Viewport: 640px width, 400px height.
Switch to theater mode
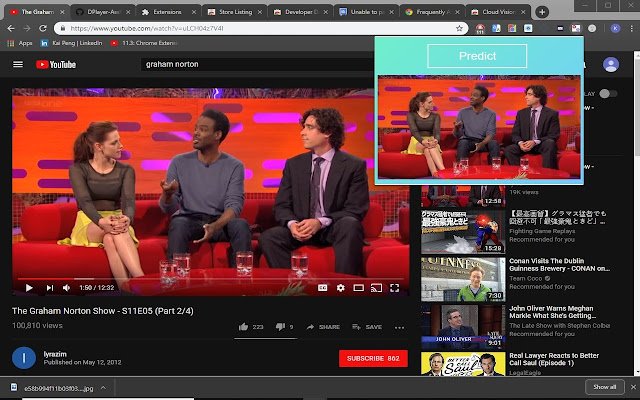(358, 288)
